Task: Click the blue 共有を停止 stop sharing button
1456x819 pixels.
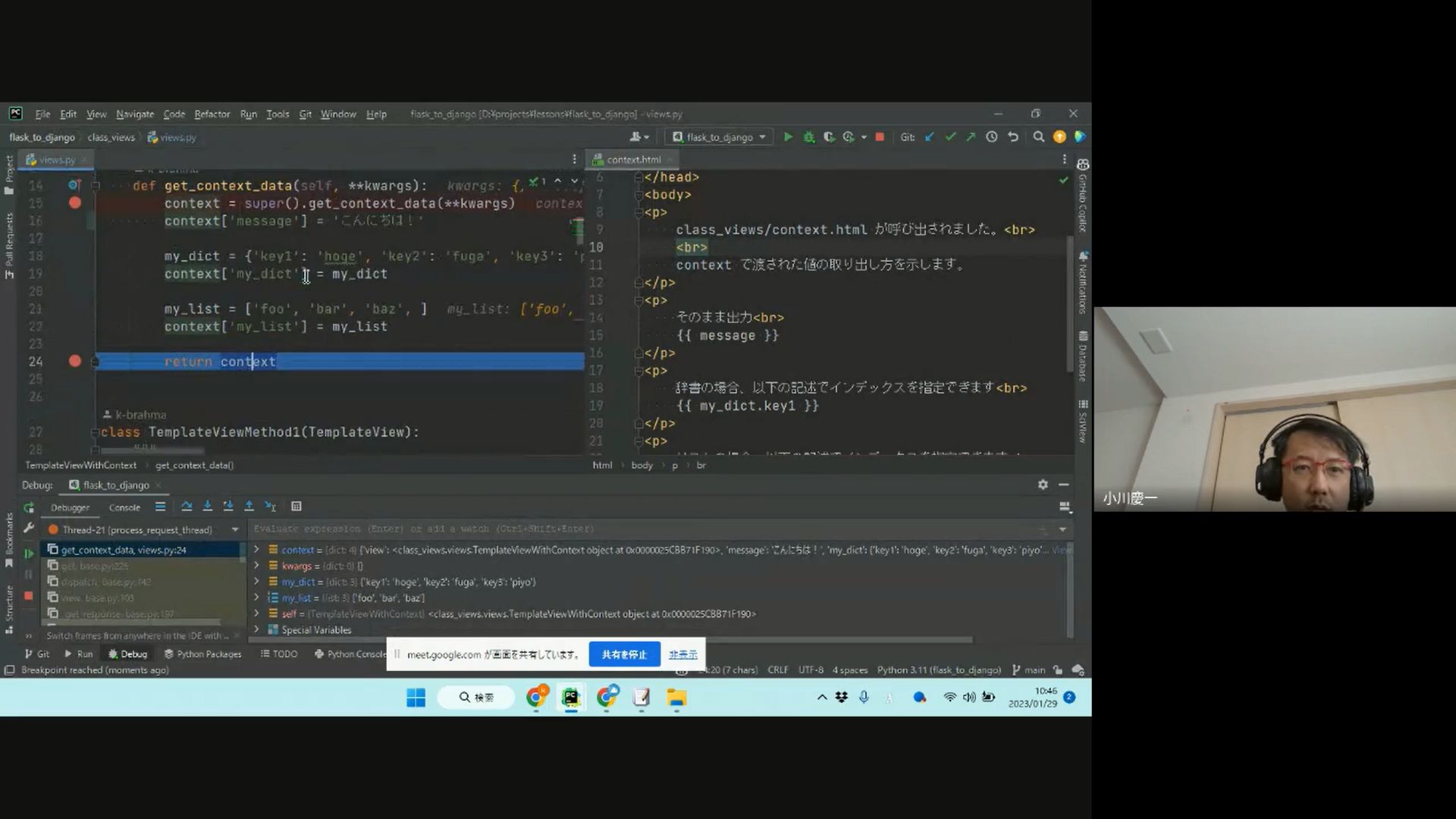Action: point(623,654)
